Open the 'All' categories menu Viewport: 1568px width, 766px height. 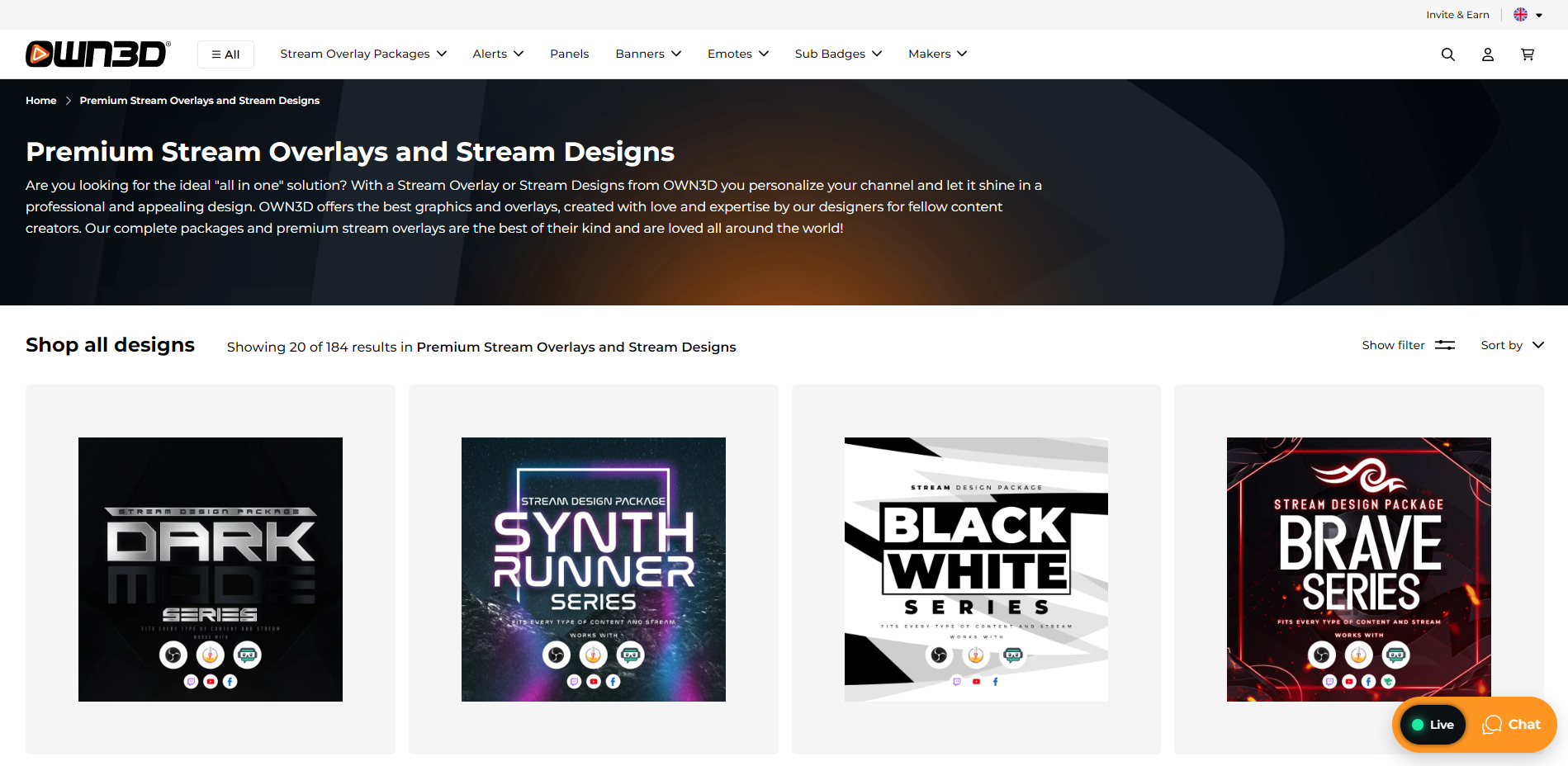click(x=225, y=54)
